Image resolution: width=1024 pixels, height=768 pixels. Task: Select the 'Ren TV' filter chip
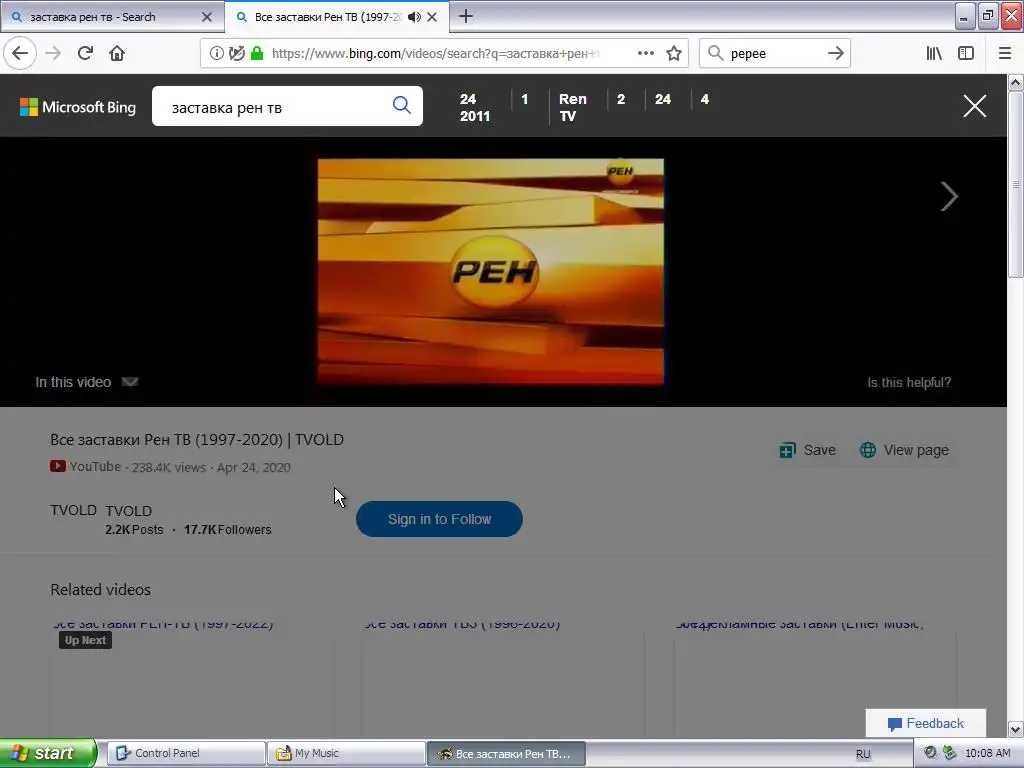tap(573, 108)
